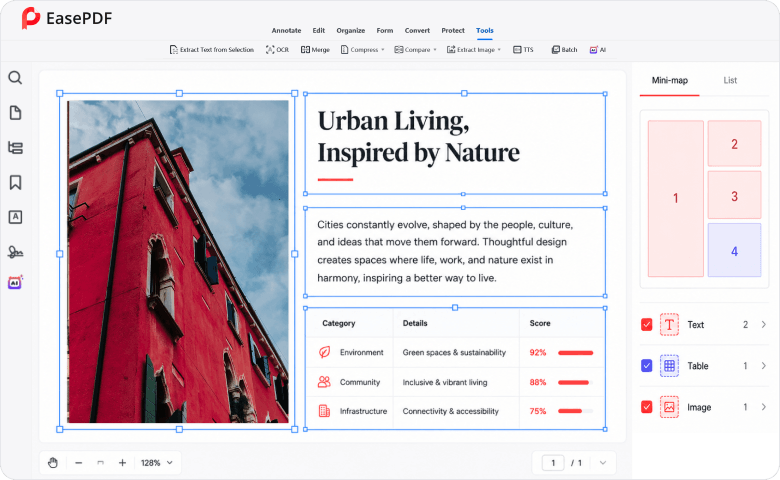The image size is (780, 480).
Task: Open the bookmarks sidebar icon
Action: click(x=15, y=183)
